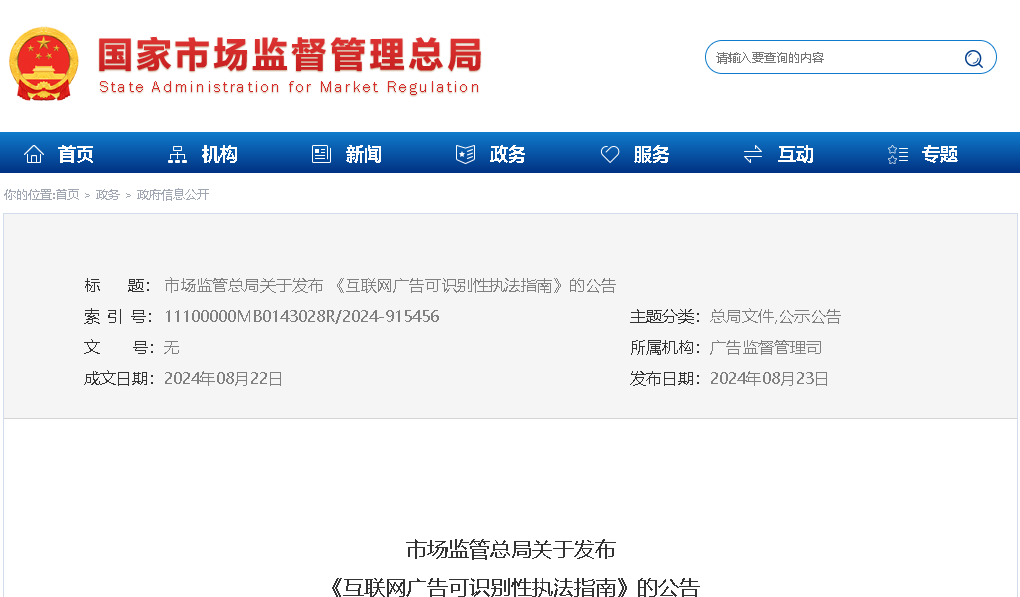Click the 主题分类 field label
Viewport: 1020px width, 597px height.
pyautogui.click(x=665, y=317)
